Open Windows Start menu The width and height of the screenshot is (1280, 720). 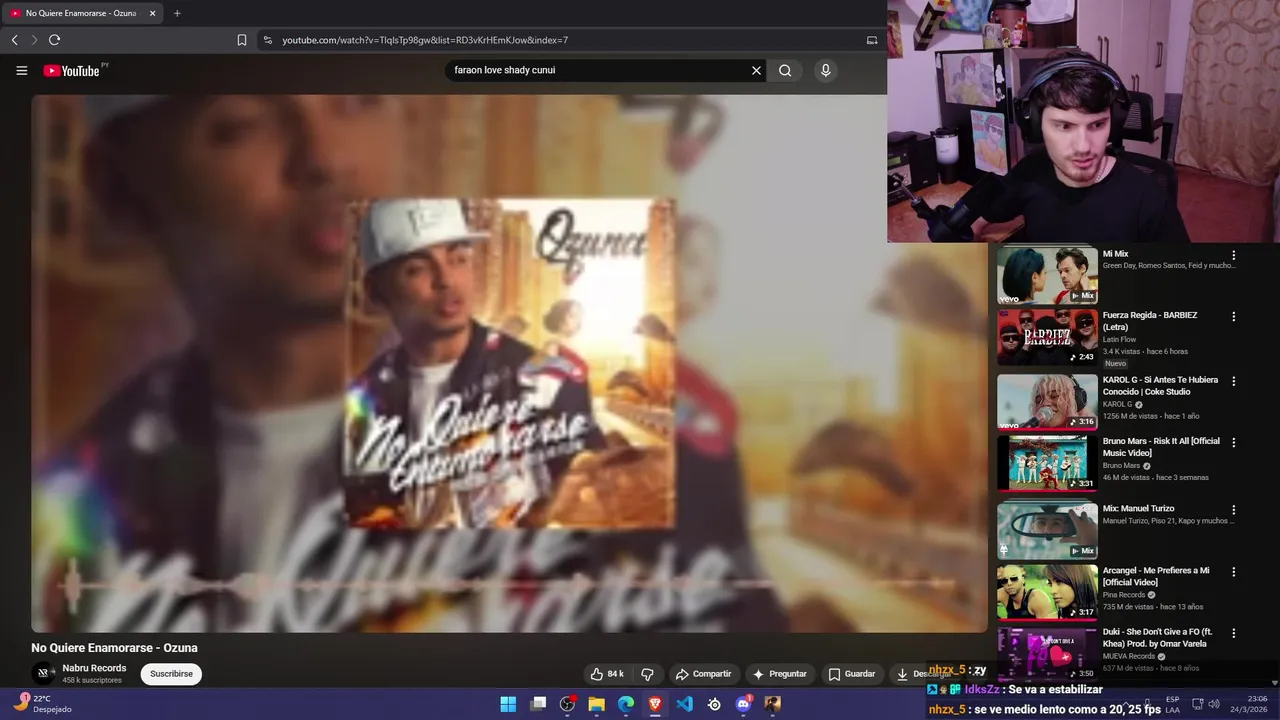coord(508,704)
